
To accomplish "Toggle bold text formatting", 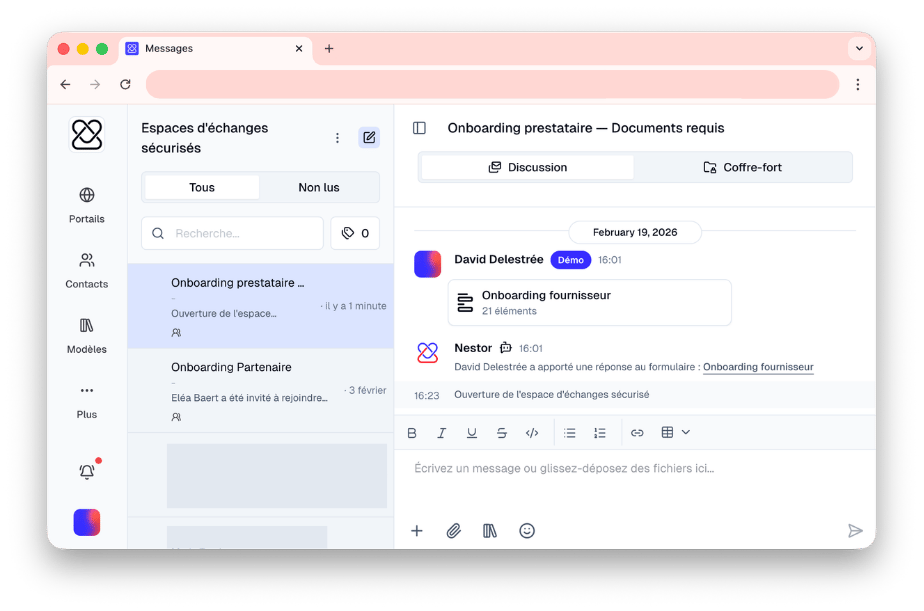I will pyautogui.click(x=412, y=433).
